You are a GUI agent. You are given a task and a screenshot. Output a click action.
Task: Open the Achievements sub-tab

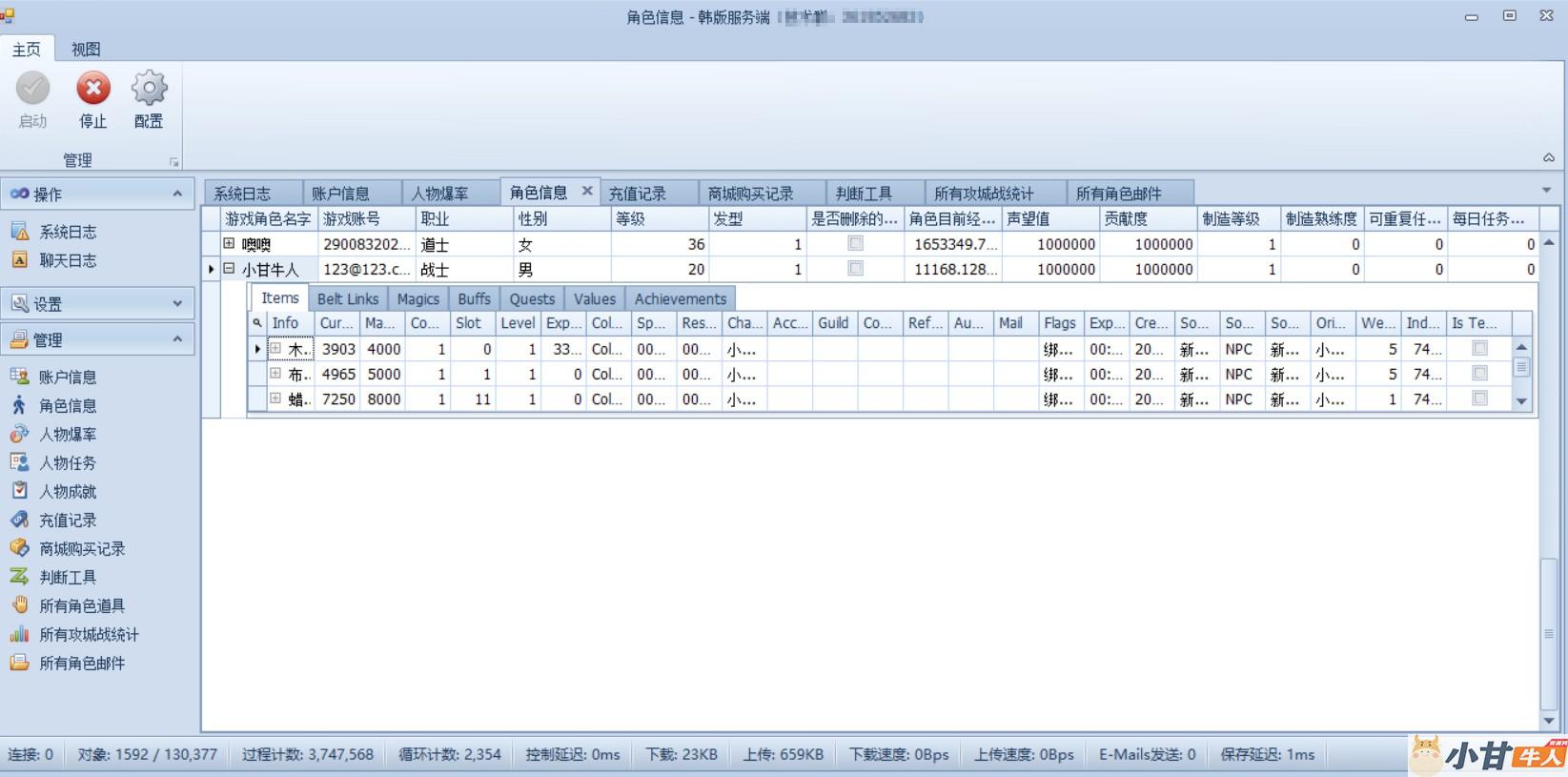[680, 298]
